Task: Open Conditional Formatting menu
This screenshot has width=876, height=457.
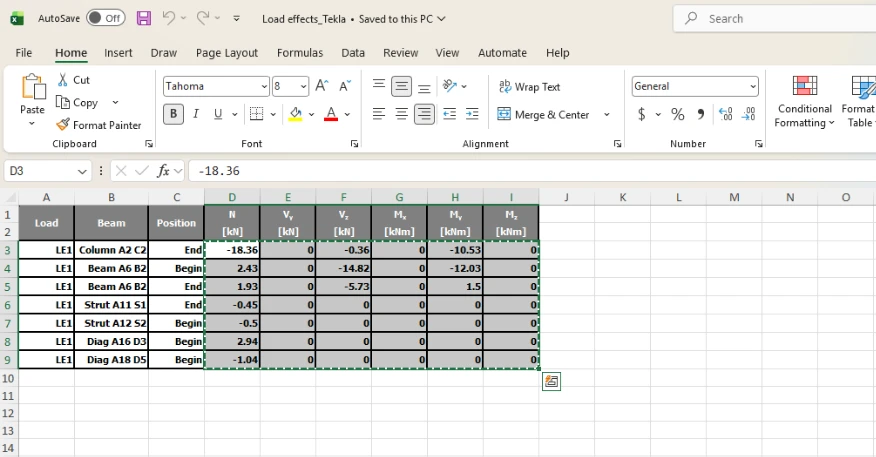Action: (x=804, y=102)
